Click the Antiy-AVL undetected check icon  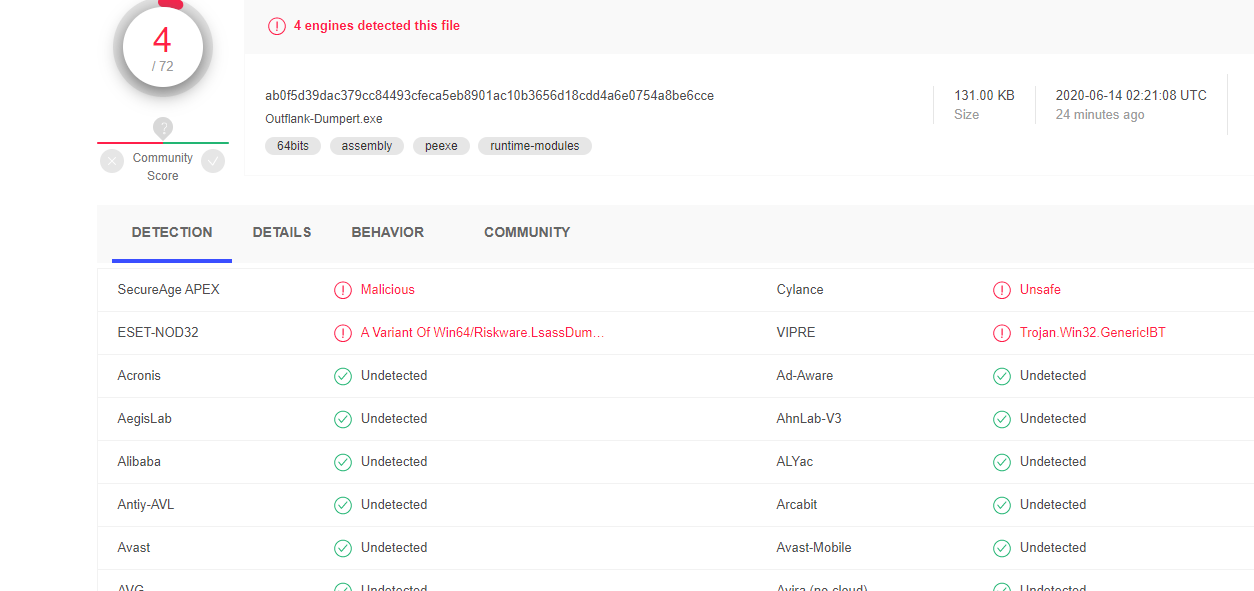(x=343, y=505)
